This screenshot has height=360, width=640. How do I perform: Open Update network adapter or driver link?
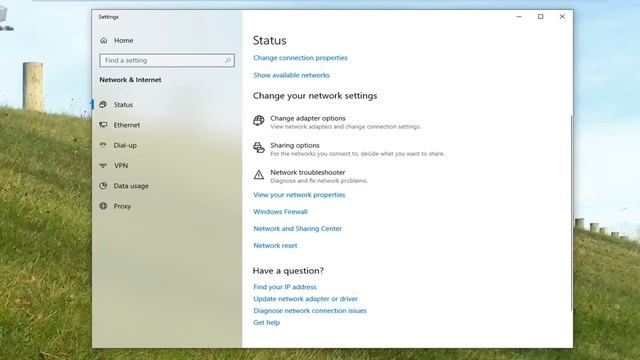point(305,299)
